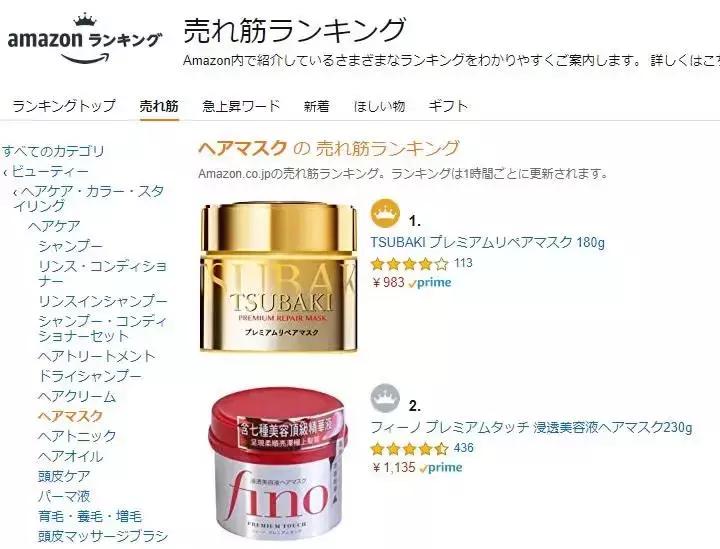Viewport: 720px width, 549px height.
Task: Click the star rating of TSUBAKI mask
Action: (409, 264)
